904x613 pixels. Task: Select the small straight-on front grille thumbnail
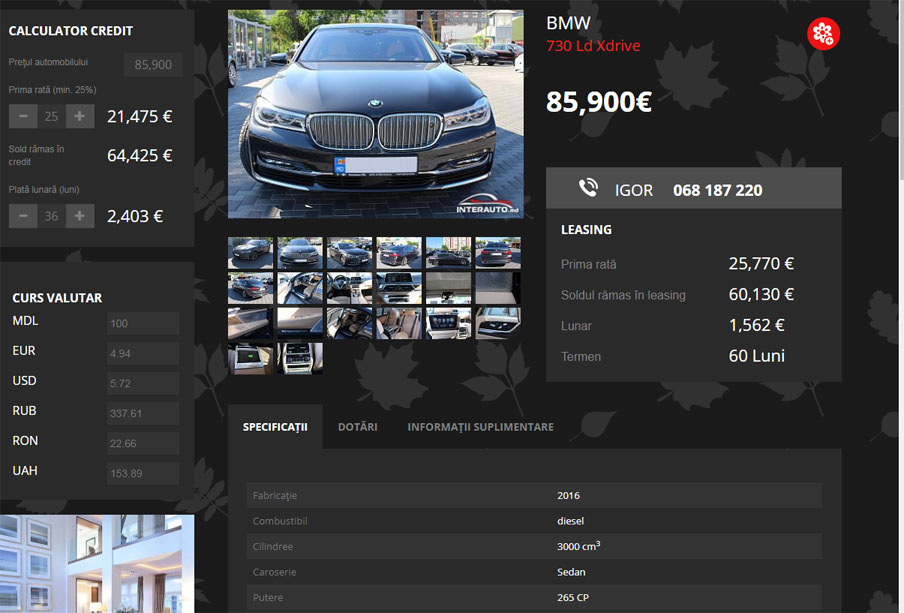[300, 253]
